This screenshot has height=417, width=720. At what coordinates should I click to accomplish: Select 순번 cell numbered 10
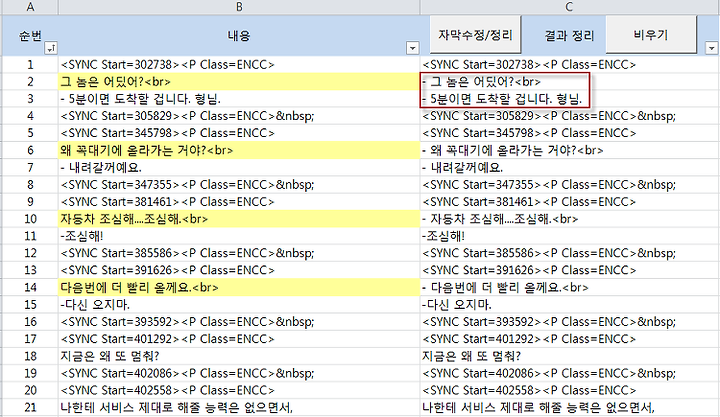point(30,219)
